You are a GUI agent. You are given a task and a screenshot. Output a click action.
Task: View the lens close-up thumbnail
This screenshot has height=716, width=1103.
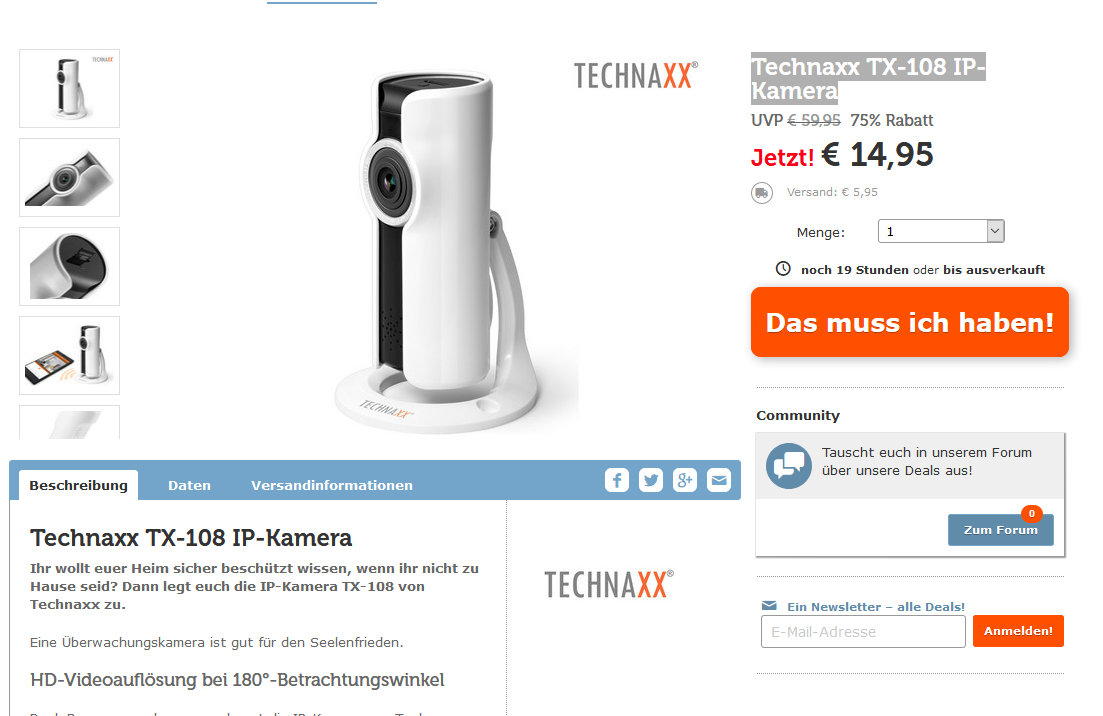tap(70, 178)
